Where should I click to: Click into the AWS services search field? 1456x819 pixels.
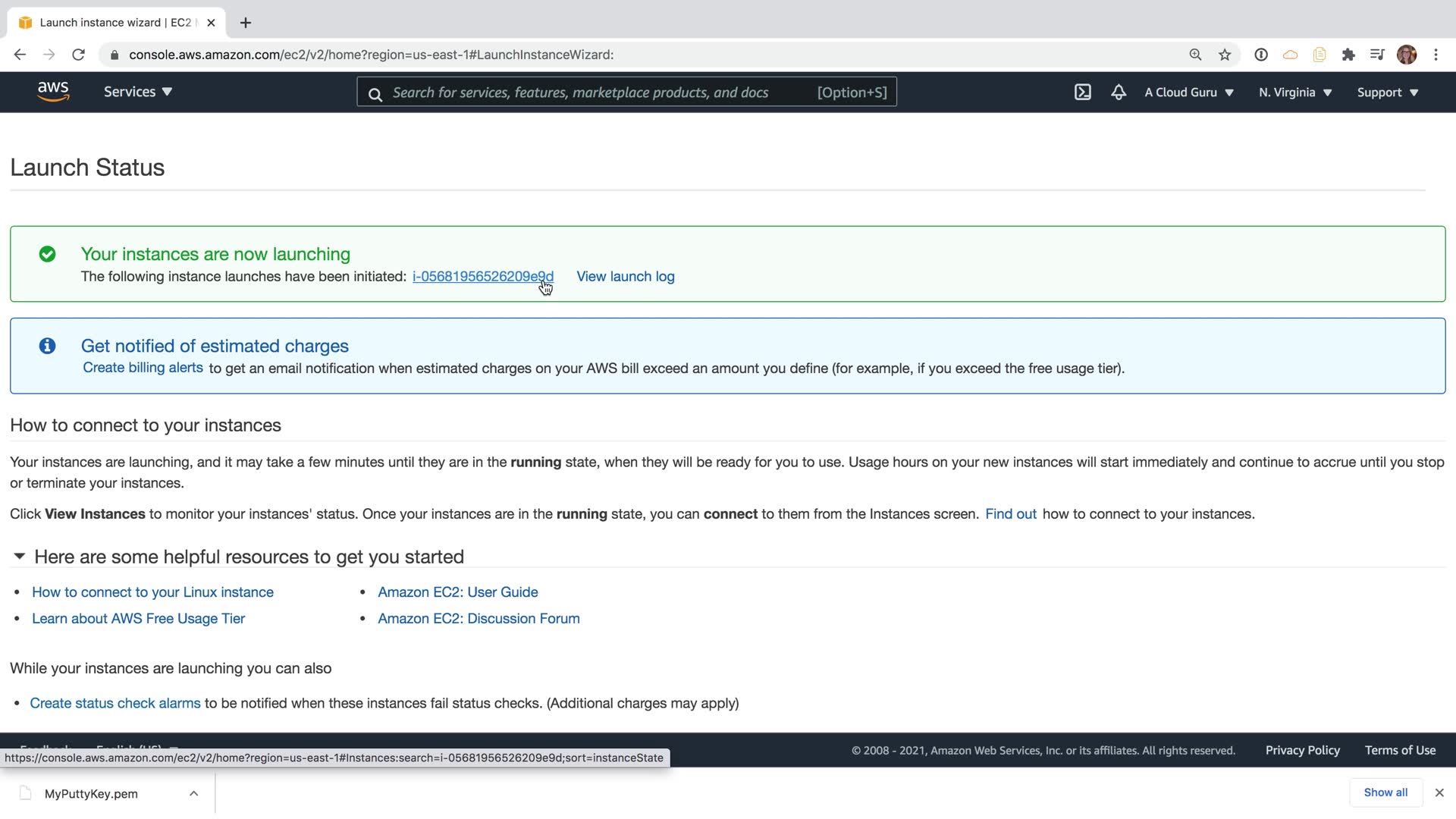point(591,93)
